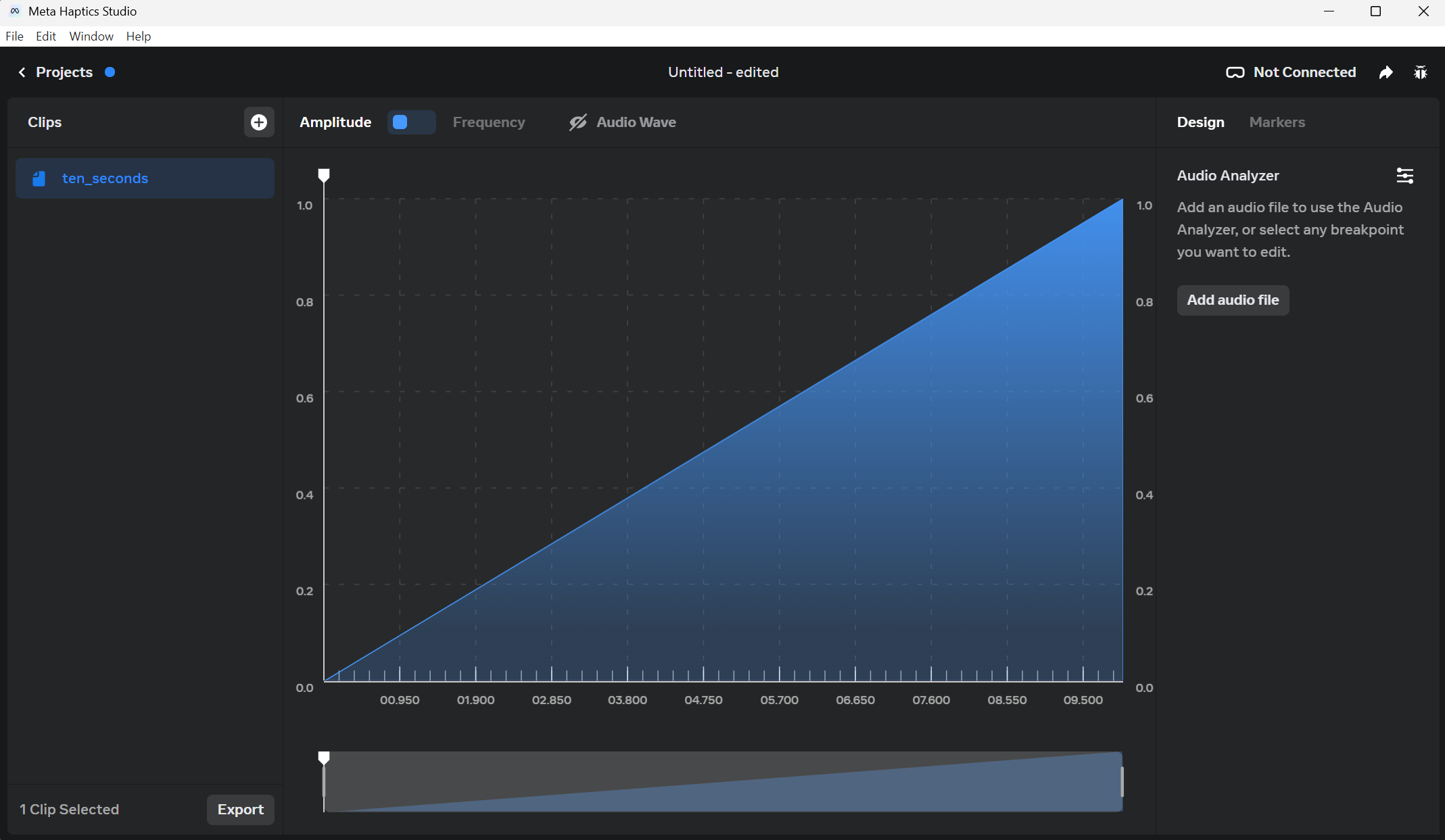Click timeline label 09.500
The image size is (1445, 840).
click(x=1083, y=700)
